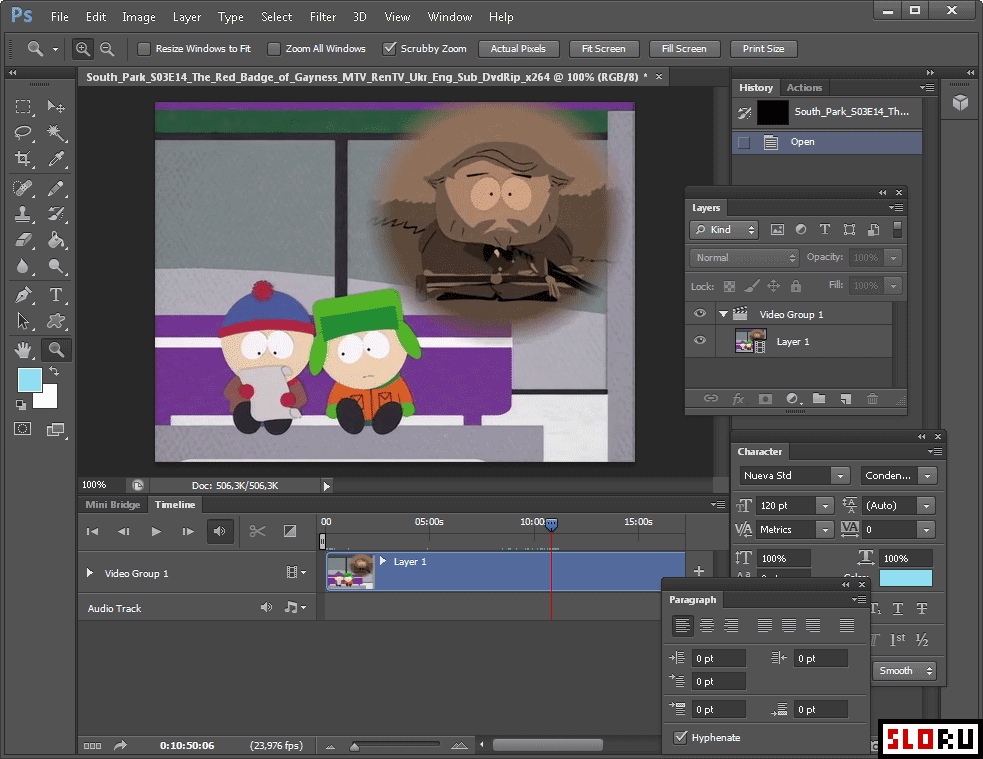Select the Path Selection tool

click(23, 321)
